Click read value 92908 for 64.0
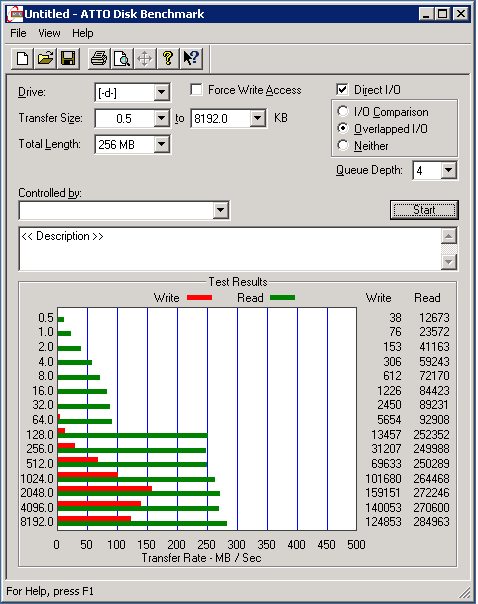The width and height of the screenshot is (478, 604). [x=434, y=420]
